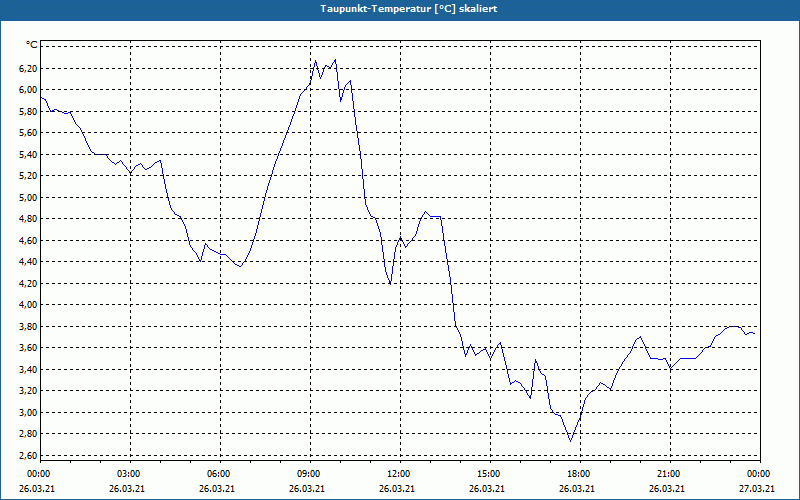Pick the 5,20 y-axis tick label
Viewport: 800px width, 500px height.
[x=29, y=176]
